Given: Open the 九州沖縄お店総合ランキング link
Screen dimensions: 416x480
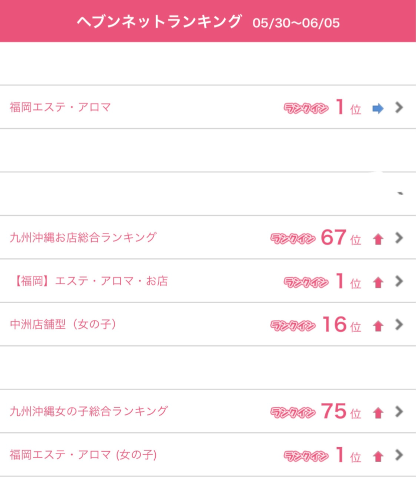Looking at the screenshot, I should point(83,237).
